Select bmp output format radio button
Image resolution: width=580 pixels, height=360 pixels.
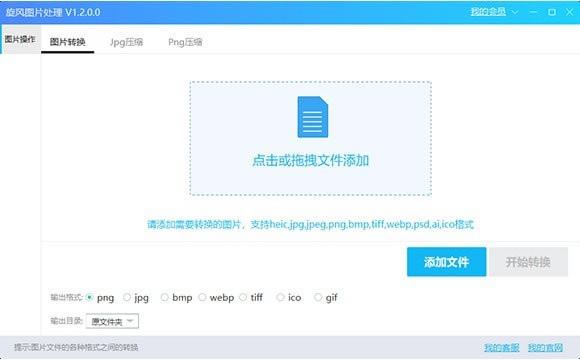[165, 297]
